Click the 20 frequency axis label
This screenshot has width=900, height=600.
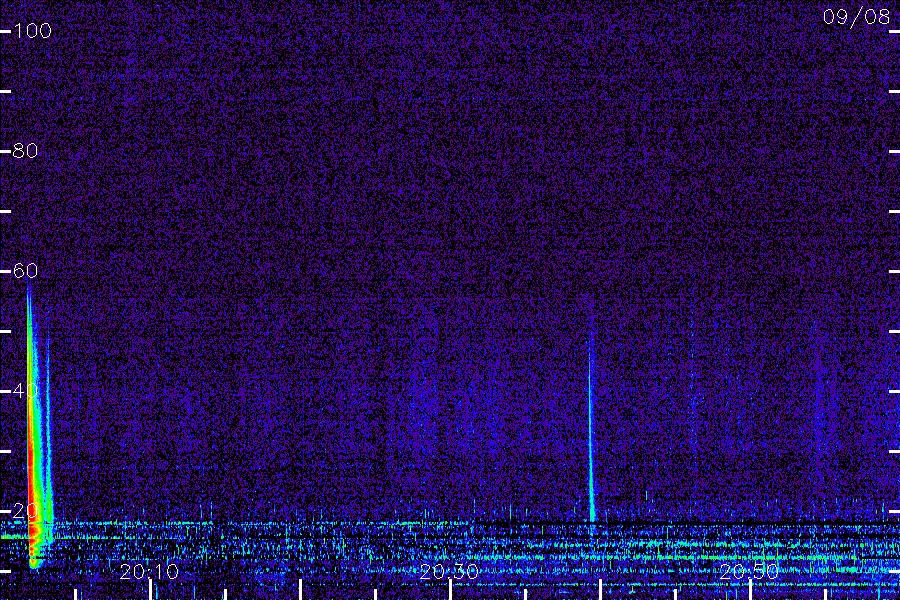coord(25,510)
